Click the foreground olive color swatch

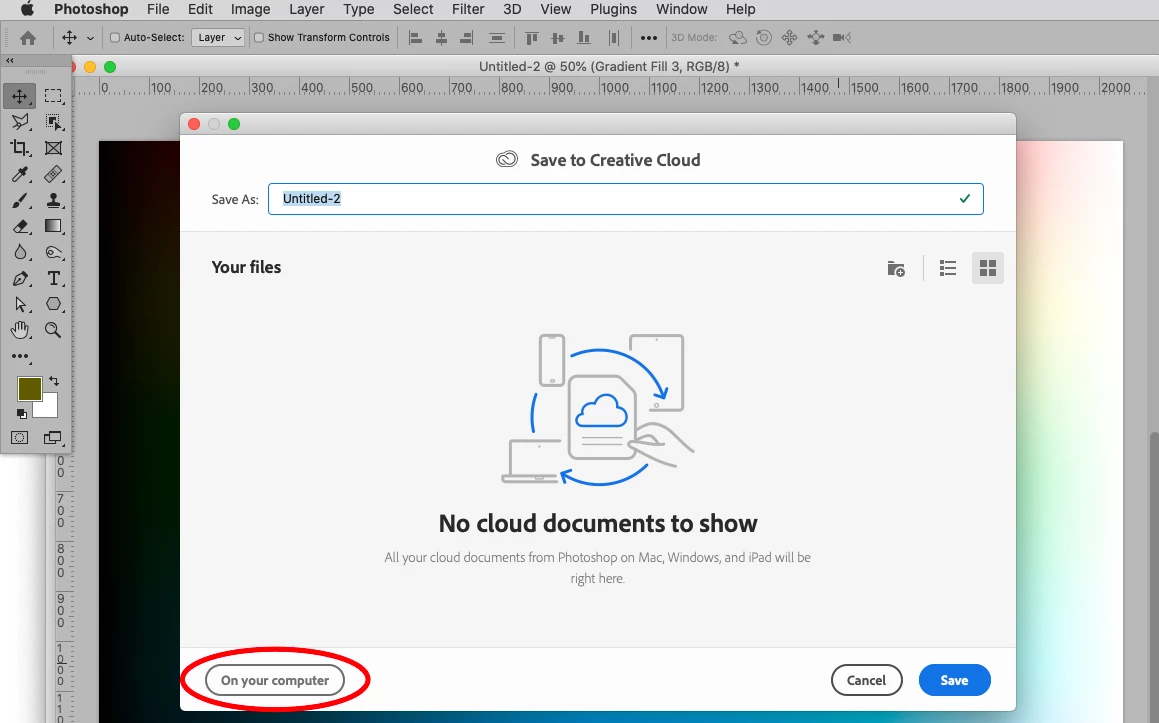[x=30, y=389]
